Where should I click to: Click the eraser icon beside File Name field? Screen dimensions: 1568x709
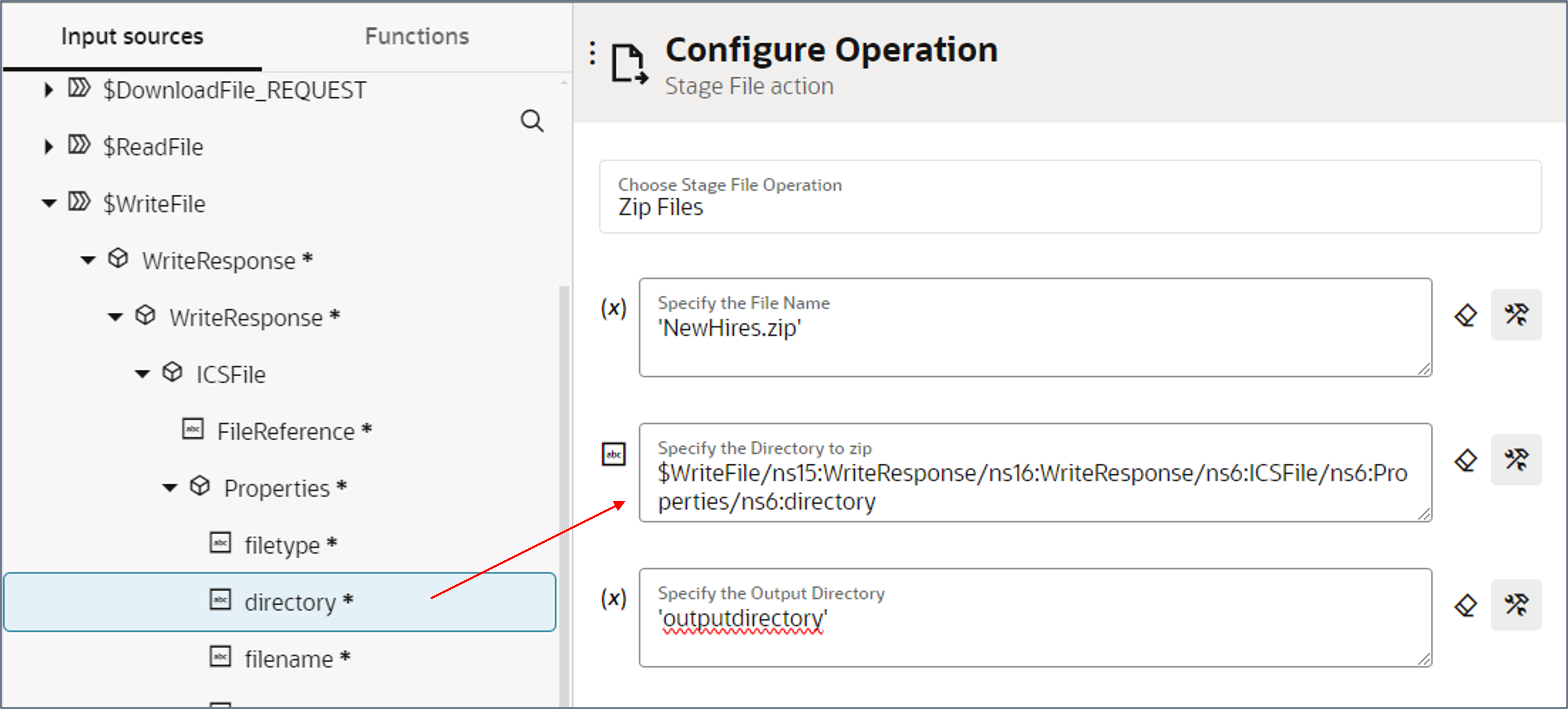tap(1465, 315)
